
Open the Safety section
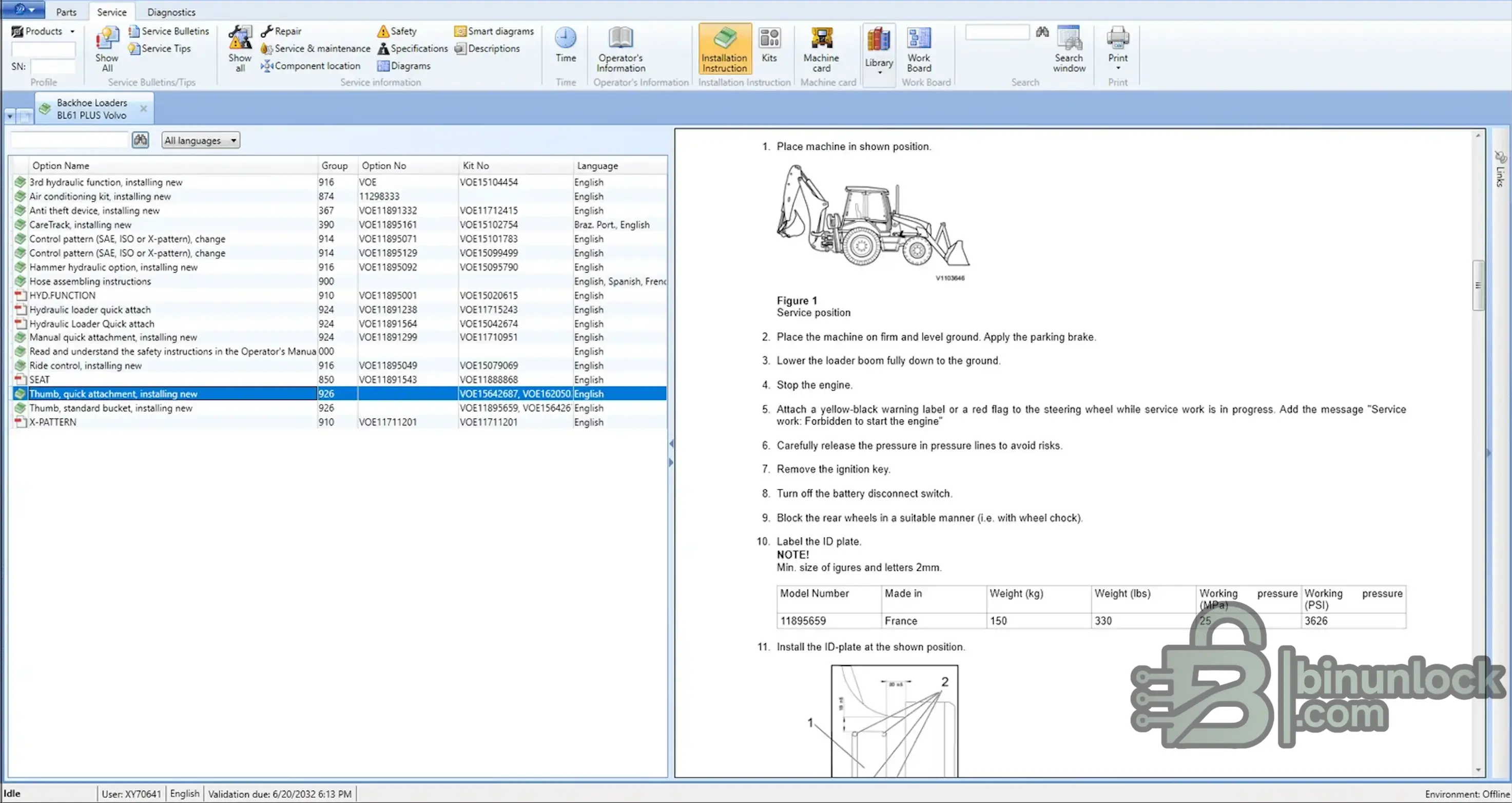point(397,31)
